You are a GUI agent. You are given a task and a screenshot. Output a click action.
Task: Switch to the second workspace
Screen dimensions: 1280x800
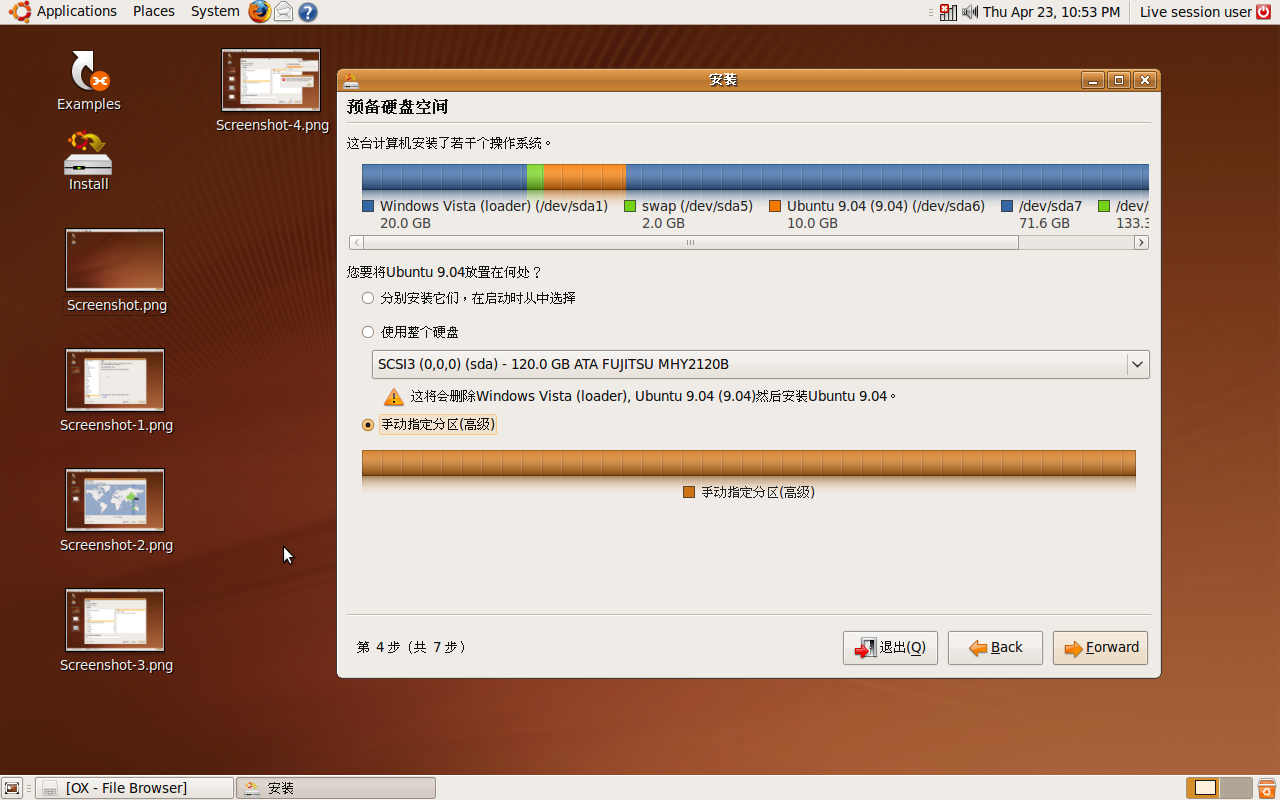point(1236,788)
